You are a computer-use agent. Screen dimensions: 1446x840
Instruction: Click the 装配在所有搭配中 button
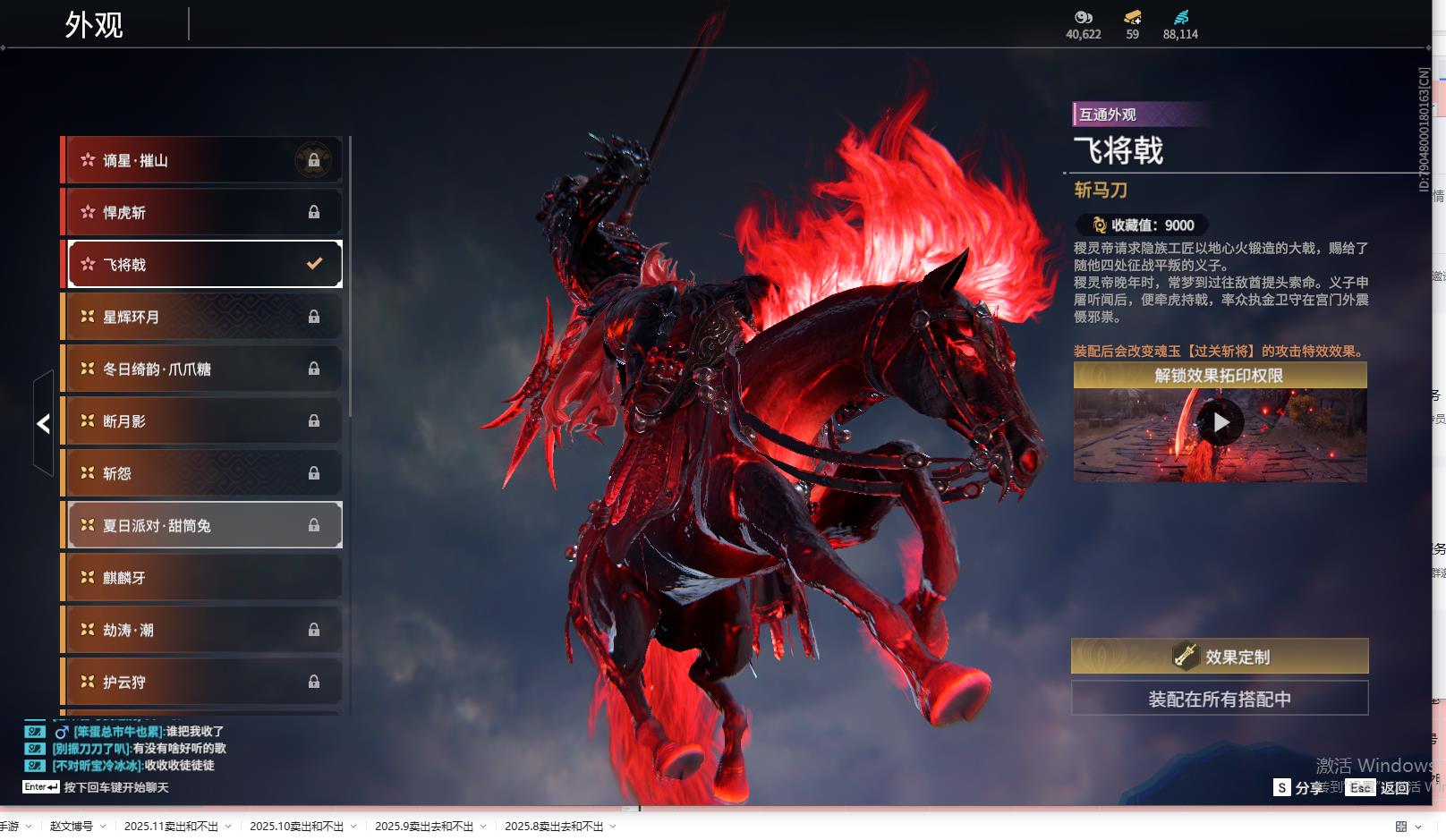pyautogui.click(x=1220, y=699)
